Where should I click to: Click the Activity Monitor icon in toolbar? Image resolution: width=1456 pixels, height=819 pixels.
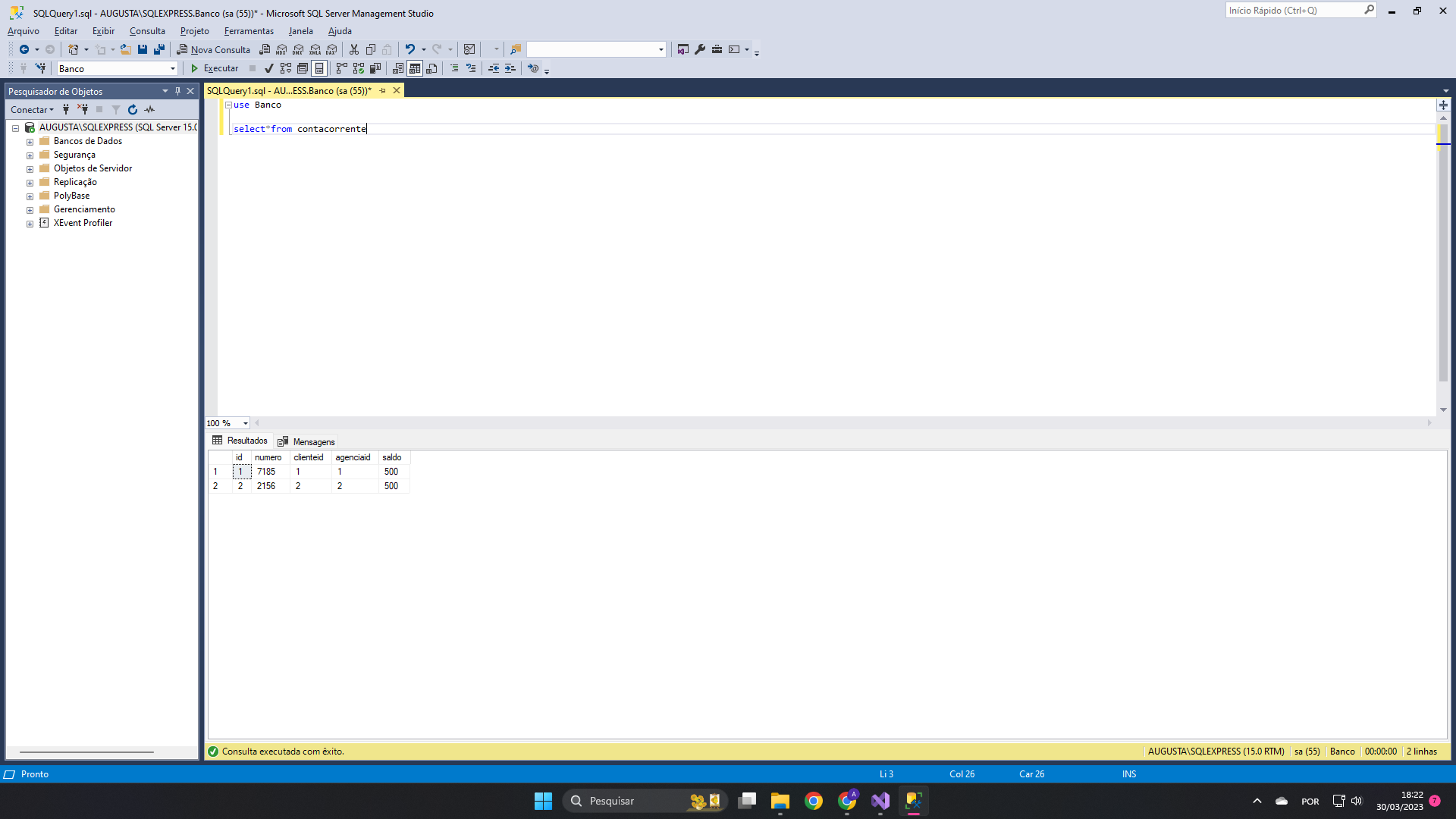coord(469,49)
